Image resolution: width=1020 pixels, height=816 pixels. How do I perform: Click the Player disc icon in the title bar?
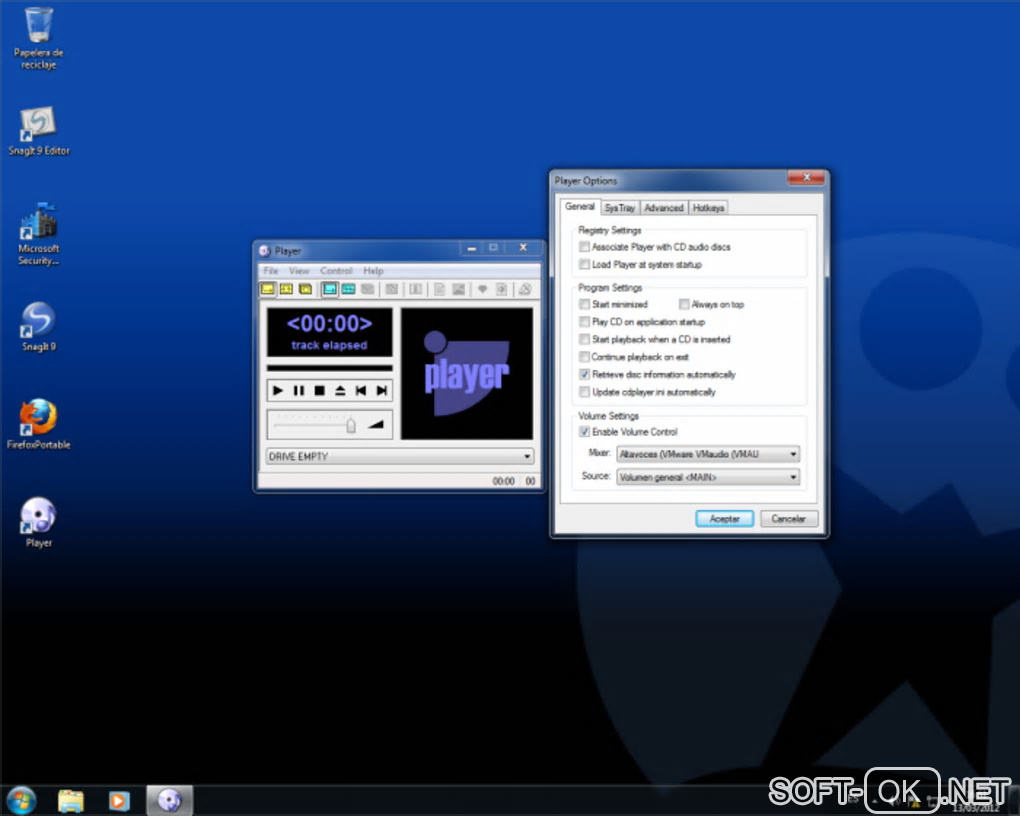pos(265,251)
